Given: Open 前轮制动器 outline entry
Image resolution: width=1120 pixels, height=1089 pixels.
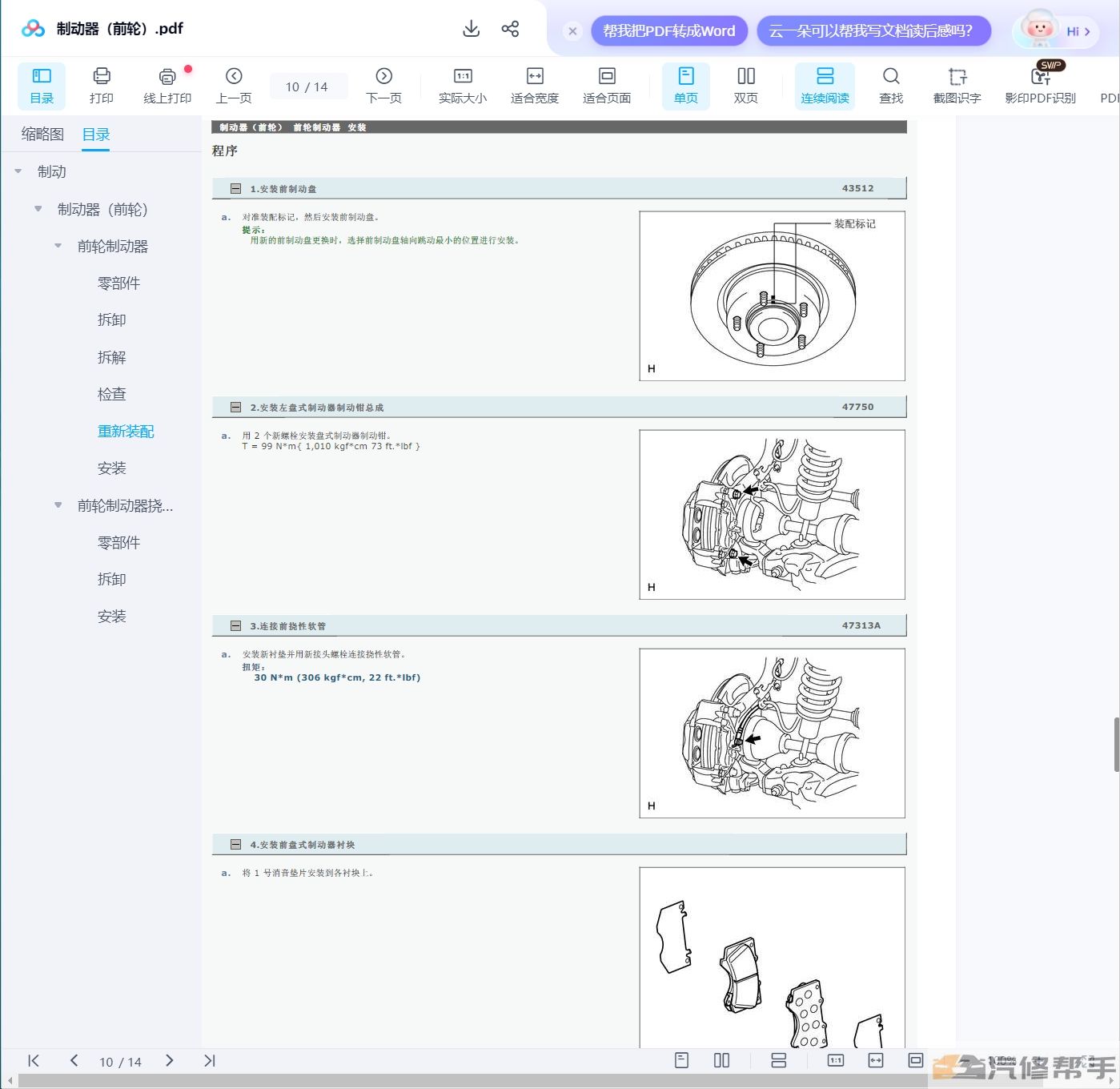Looking at the screenshot, I should pyautogui.click(x=113, y=246).
